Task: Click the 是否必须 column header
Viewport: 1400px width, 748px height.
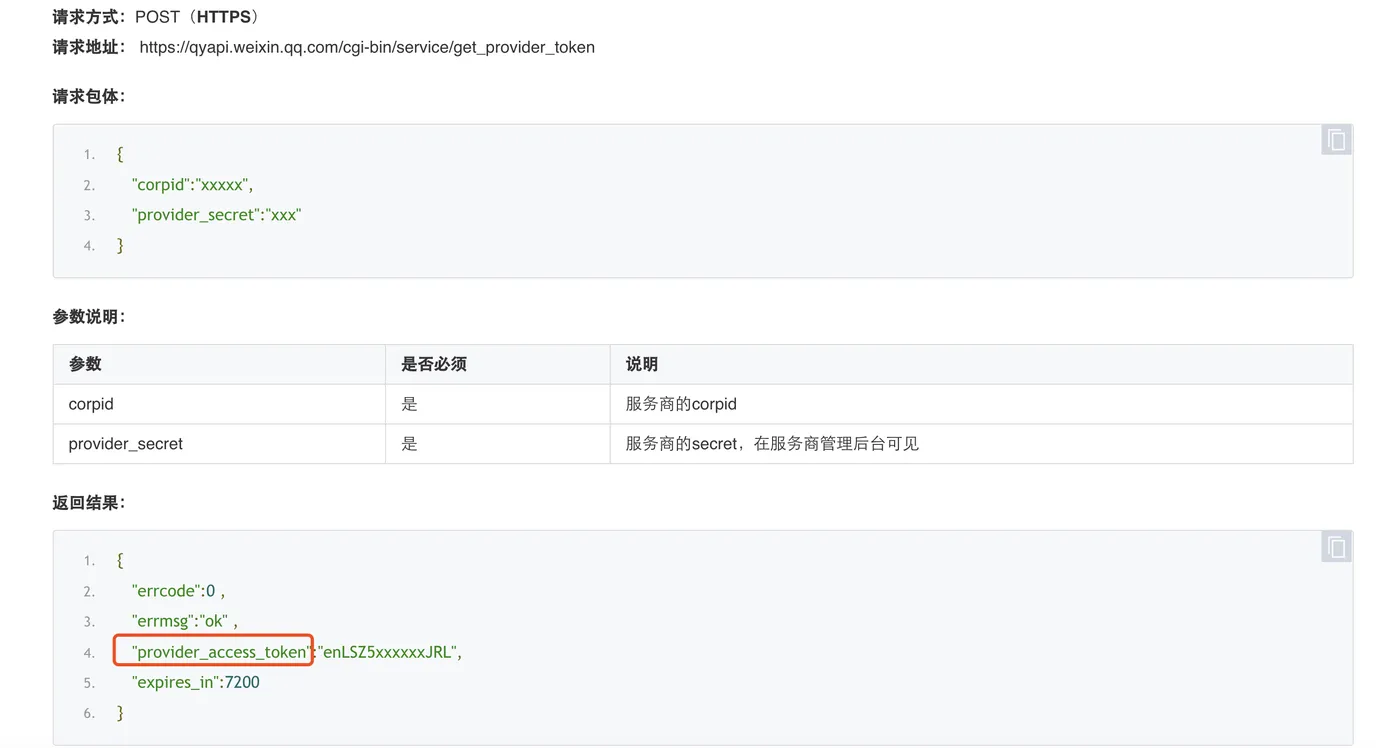Action: [x=498, y=364]
